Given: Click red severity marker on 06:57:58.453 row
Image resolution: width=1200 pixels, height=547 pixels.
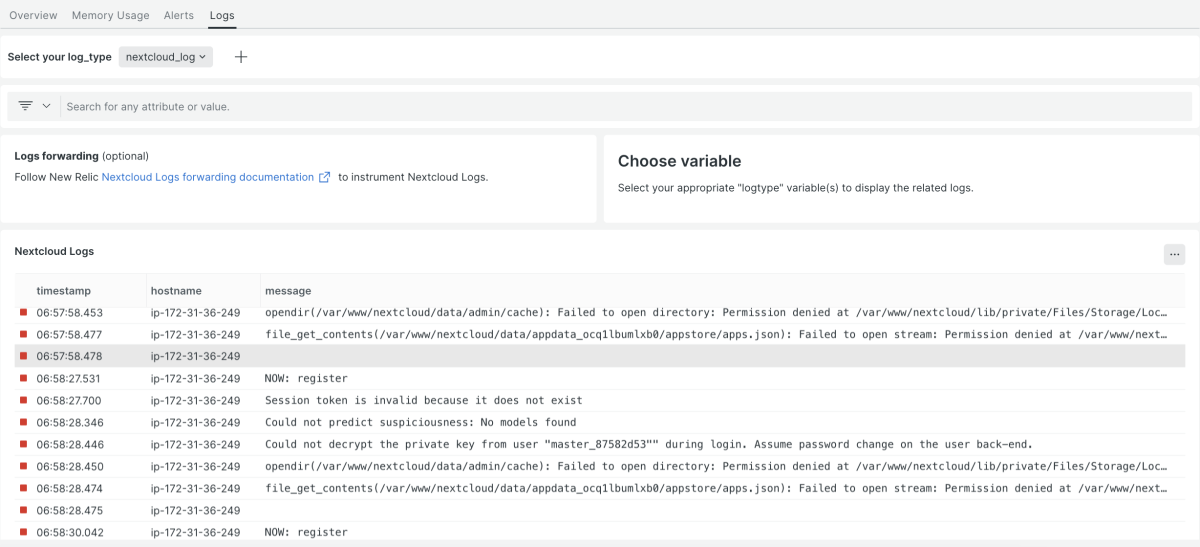Looking at the screenshot, I should pyautogui.click(x=24, y=313).
